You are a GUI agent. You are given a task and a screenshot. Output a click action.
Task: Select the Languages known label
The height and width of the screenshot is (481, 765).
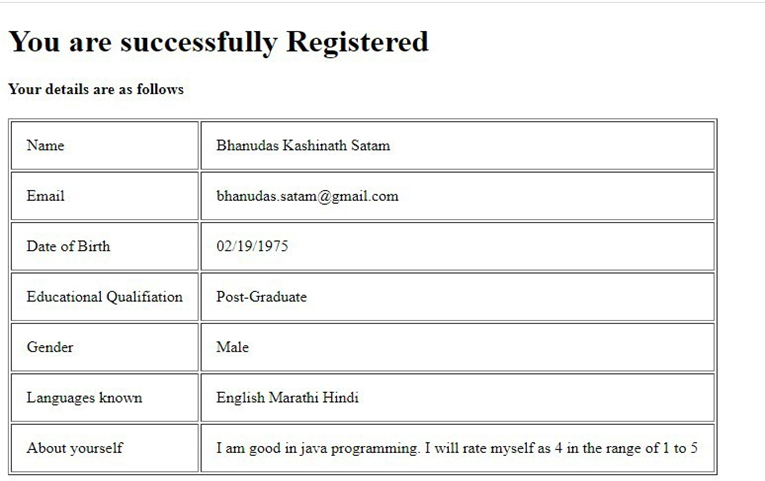tap(84, 398)
